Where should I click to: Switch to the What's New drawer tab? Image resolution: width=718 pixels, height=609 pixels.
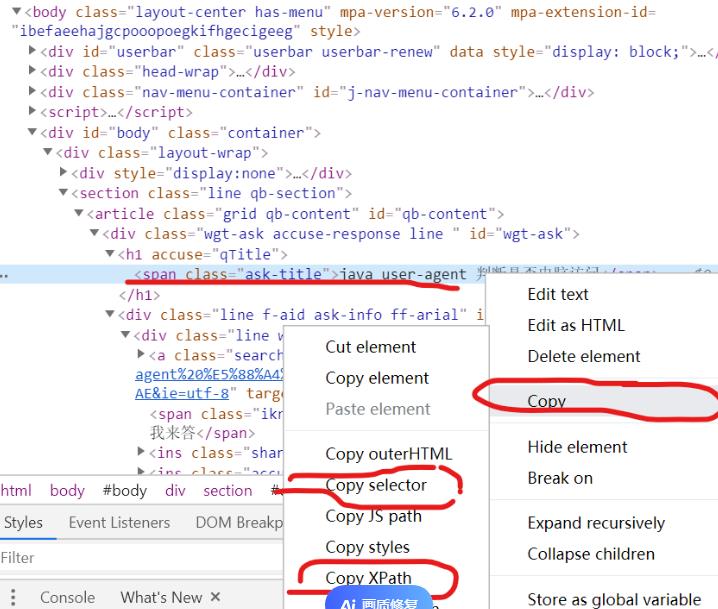click(161, 598)
